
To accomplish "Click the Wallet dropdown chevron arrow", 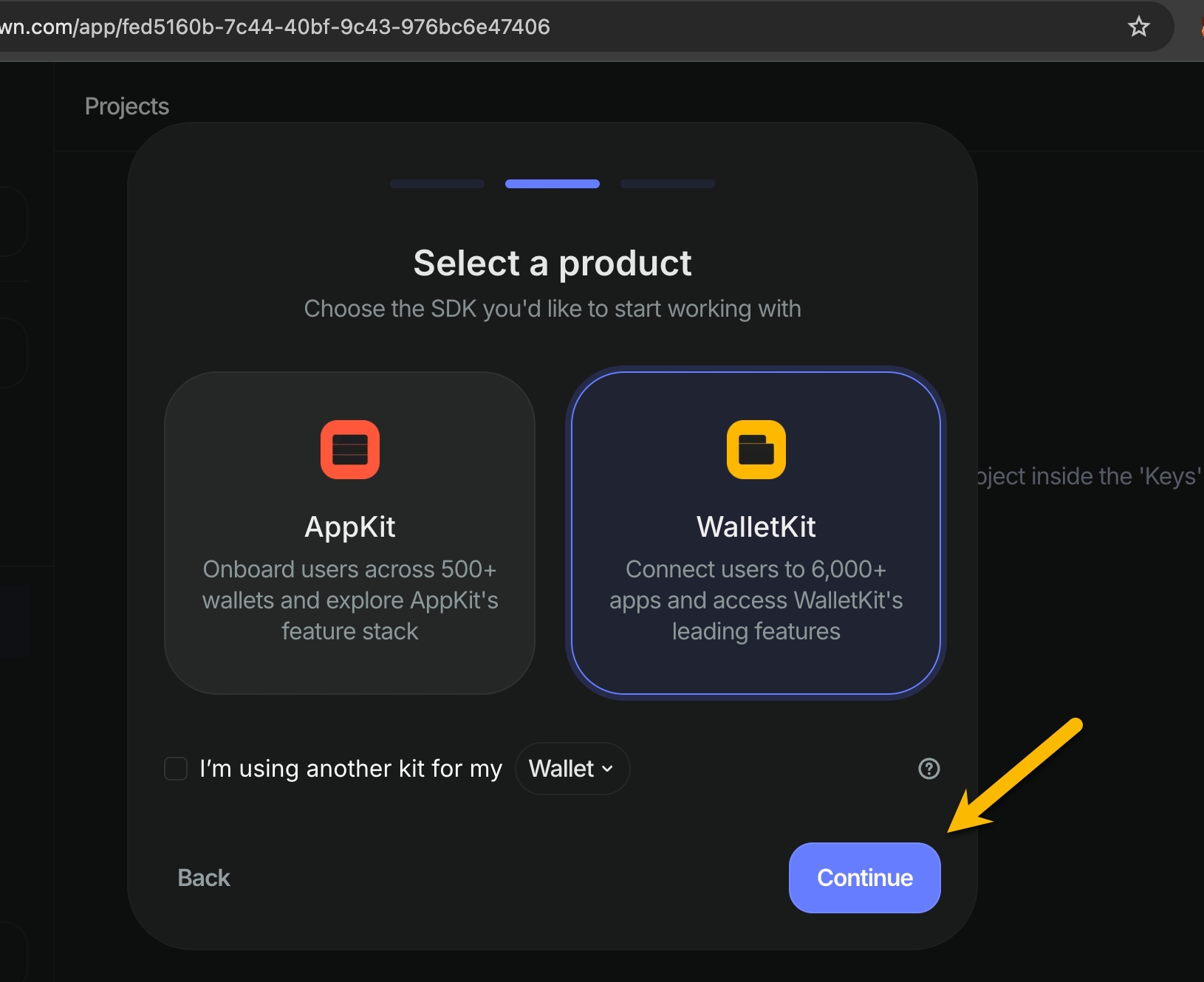I will pos(607,769).
